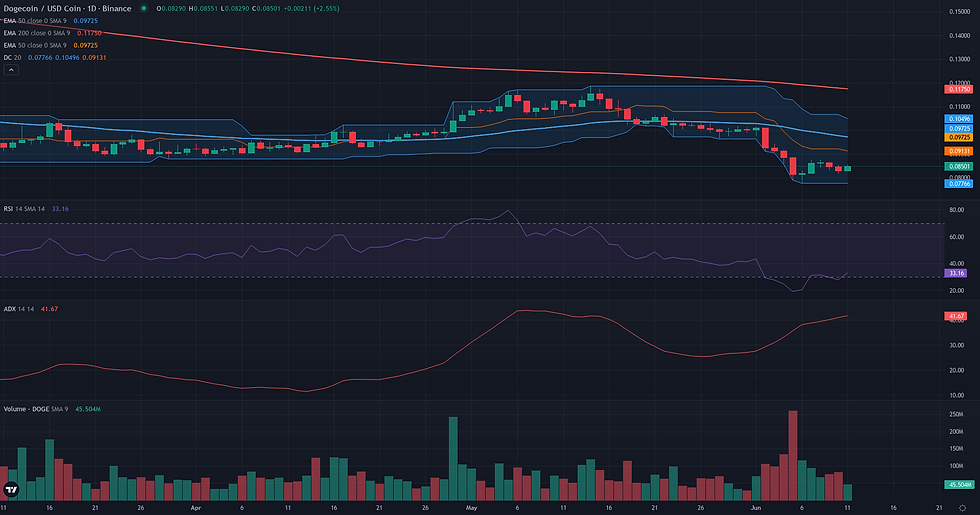This screenshot has width=980, height=515.
Task: Click the blue 0.07766 price label
Action: click(x=958, y=184)
